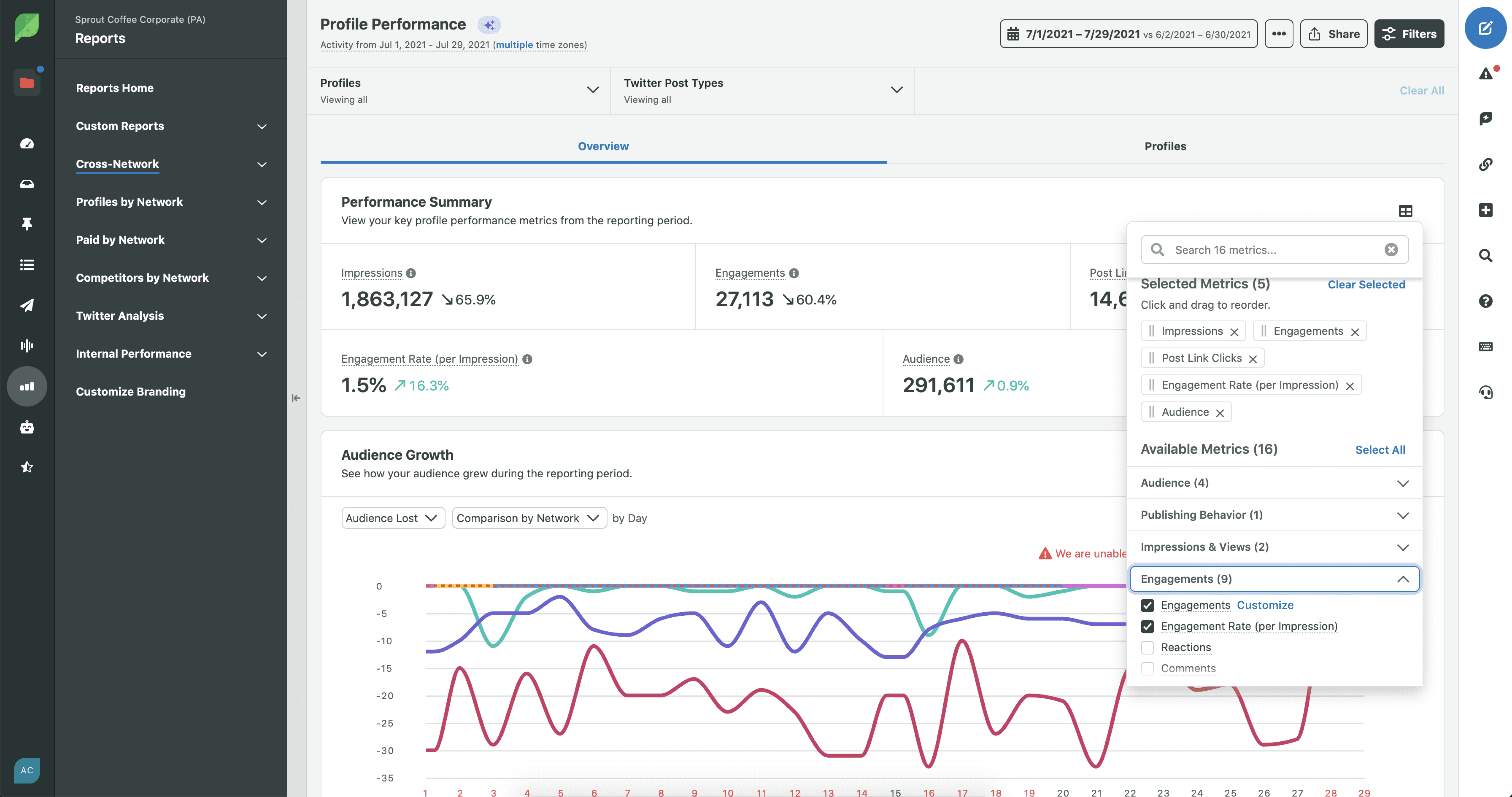The width and height of the screenshot is (1512, 797).
Task: Check the Reactions metric checkbox
Action: [x=1147, y=647]
